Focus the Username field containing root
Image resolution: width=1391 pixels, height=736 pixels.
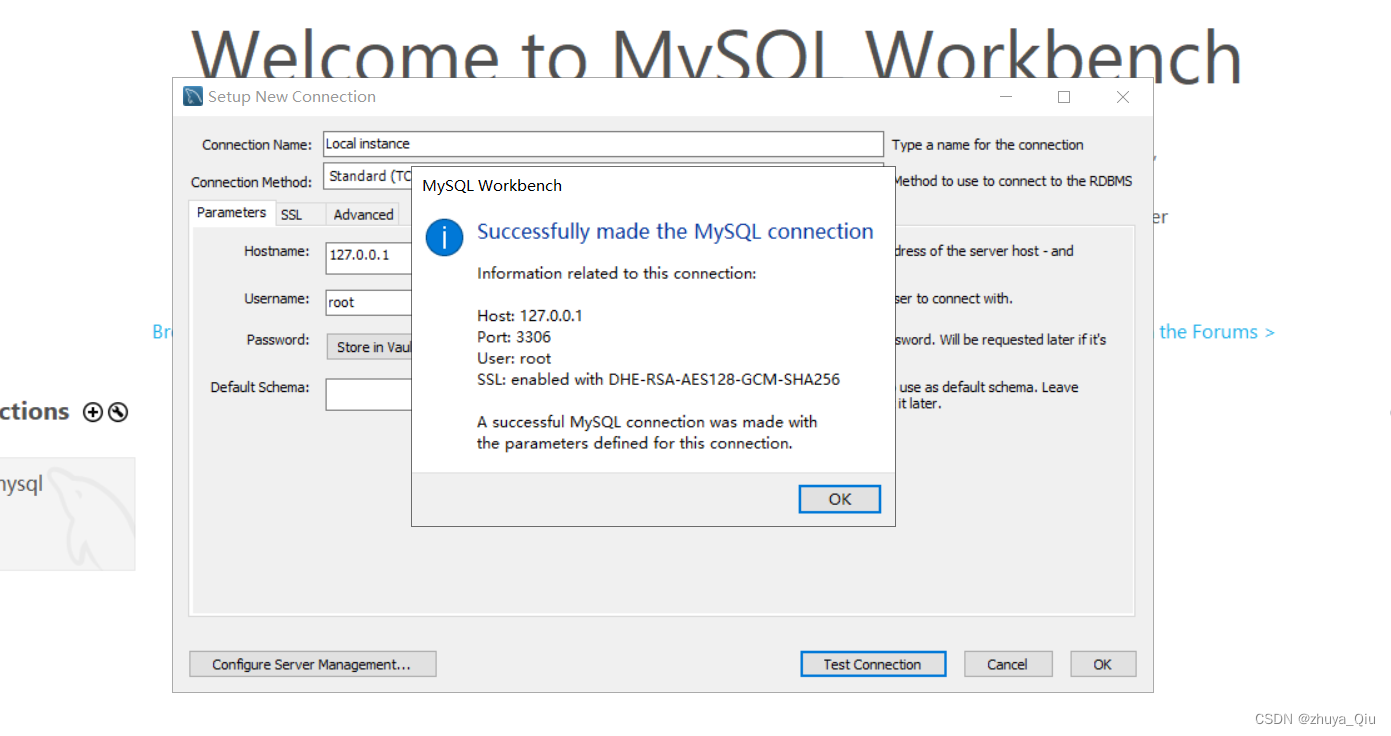(368, 302)
